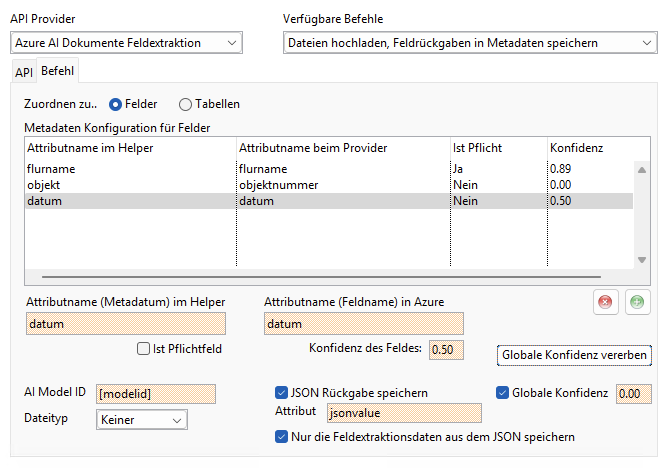Select the Felder radio button
663x468 pixels.
(116, 104)
